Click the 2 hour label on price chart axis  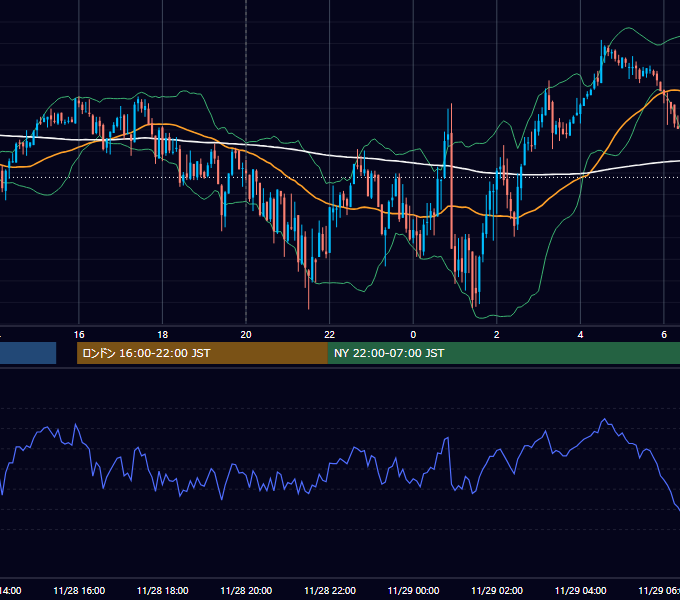tap(497, 335)
